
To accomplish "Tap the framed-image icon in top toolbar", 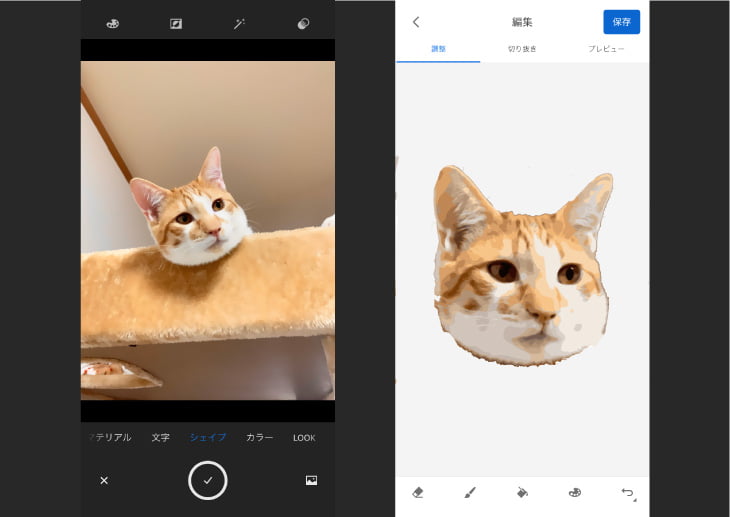I will point(176,24).
